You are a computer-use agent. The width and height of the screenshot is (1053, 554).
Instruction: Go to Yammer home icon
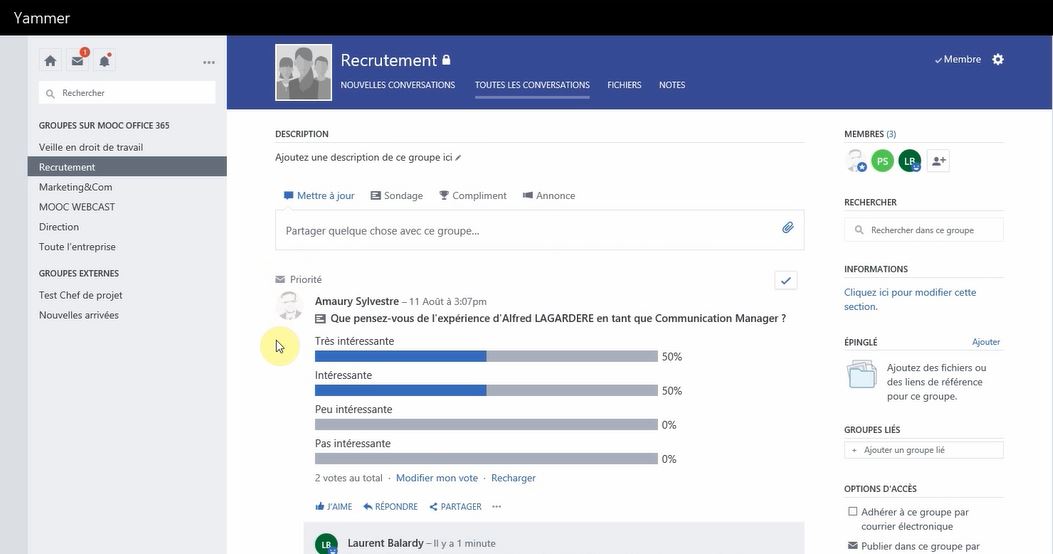point(50,61)
